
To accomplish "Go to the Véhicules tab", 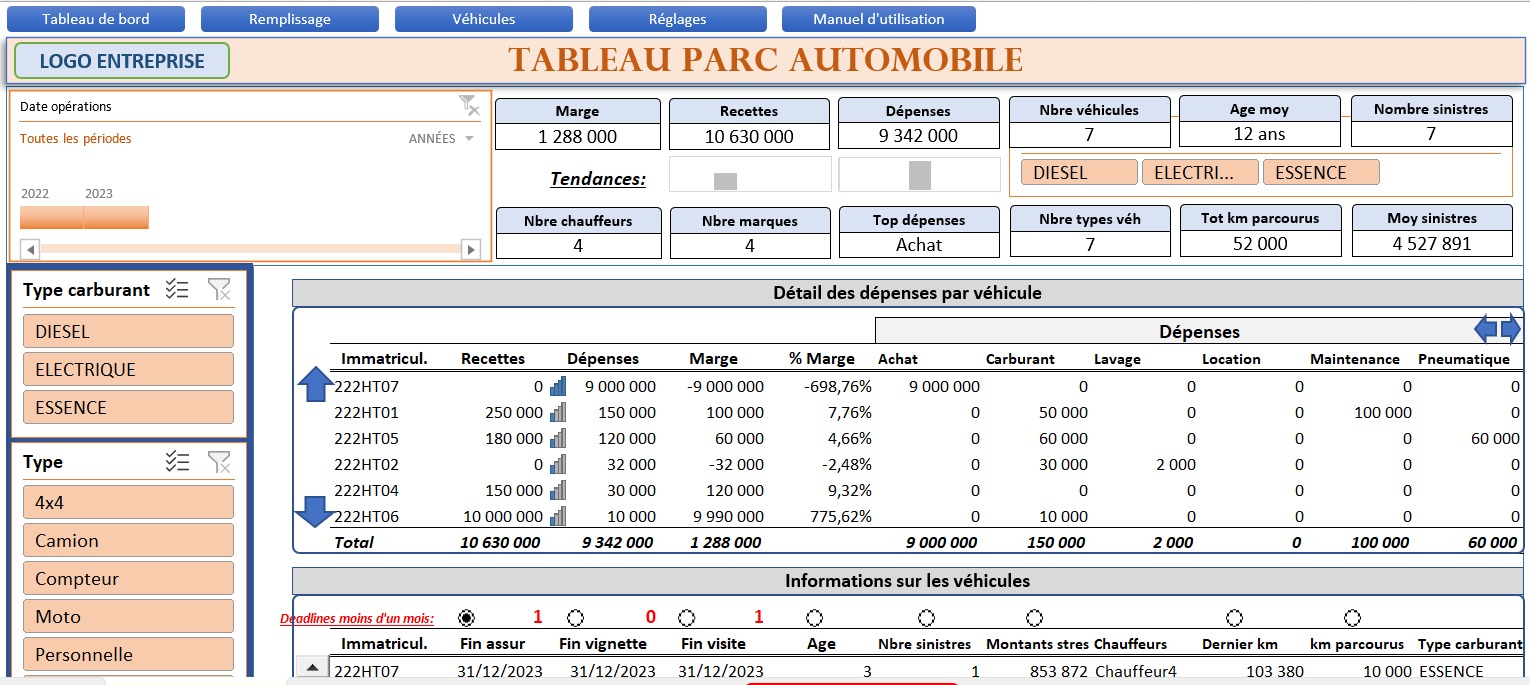I will 483,19.
